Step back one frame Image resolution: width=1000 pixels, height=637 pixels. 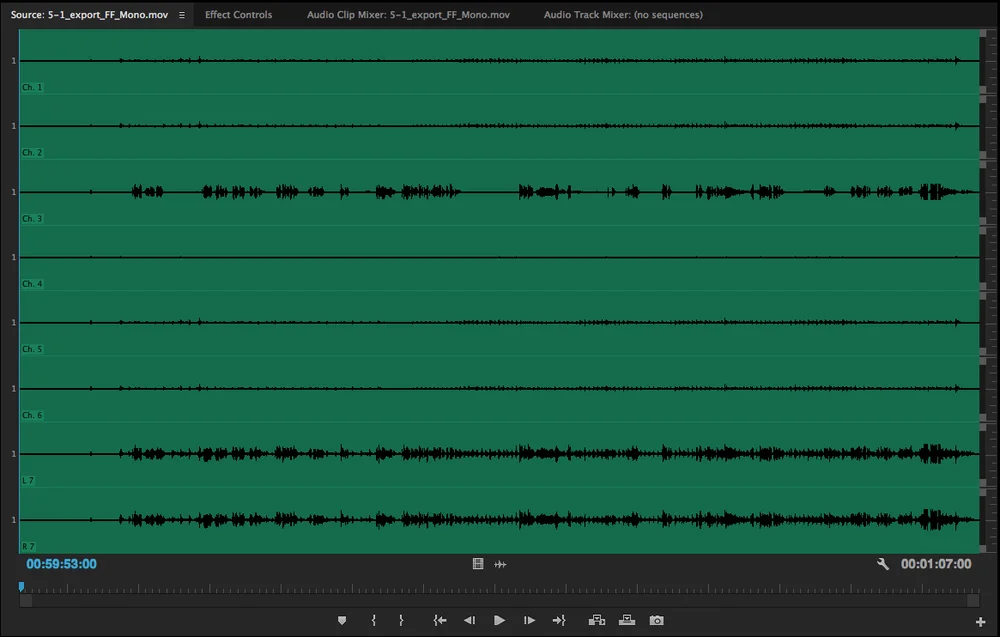point(469,620)
